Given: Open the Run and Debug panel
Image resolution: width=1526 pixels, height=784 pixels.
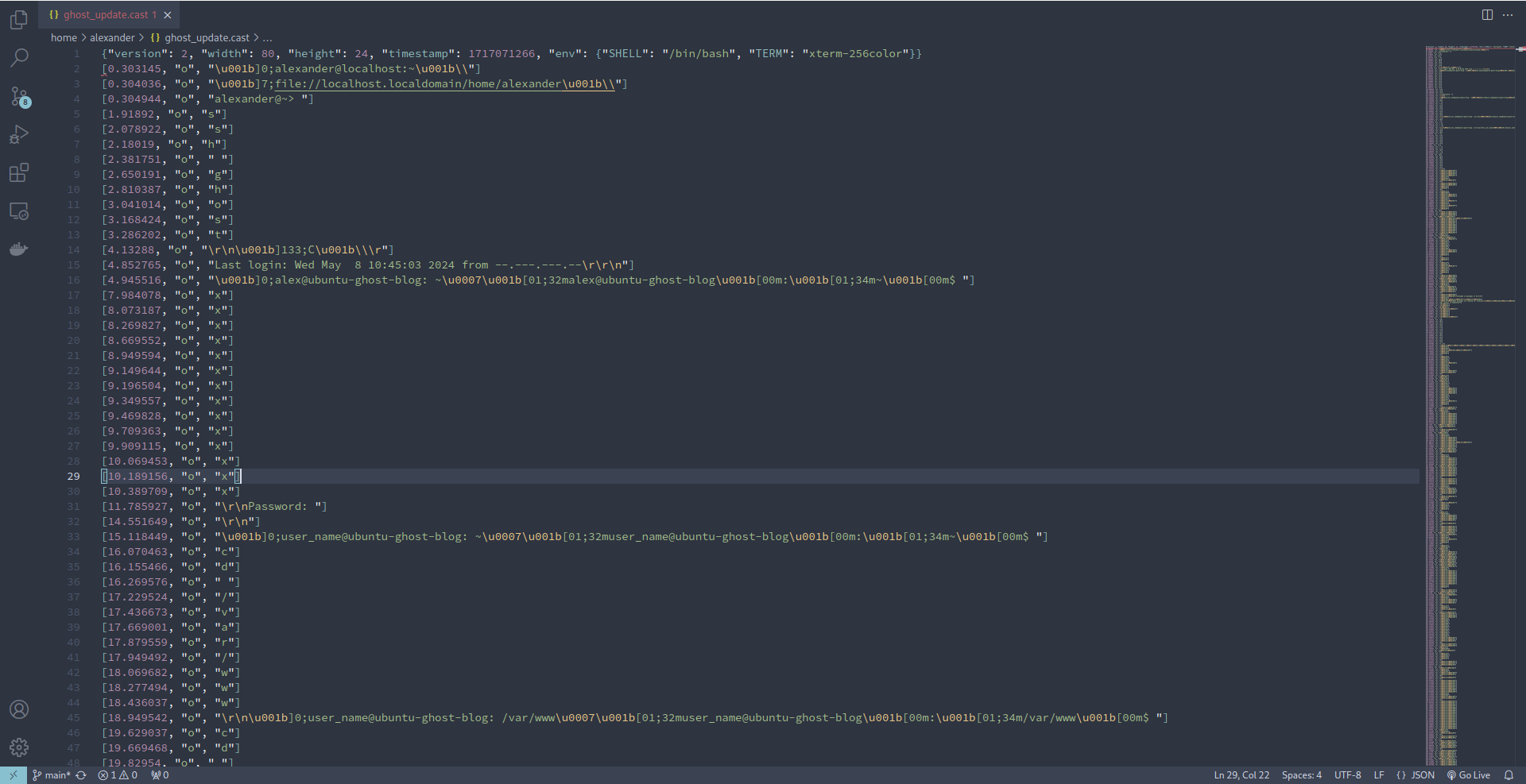Looking at the screenshot, I should pos(18,134).
